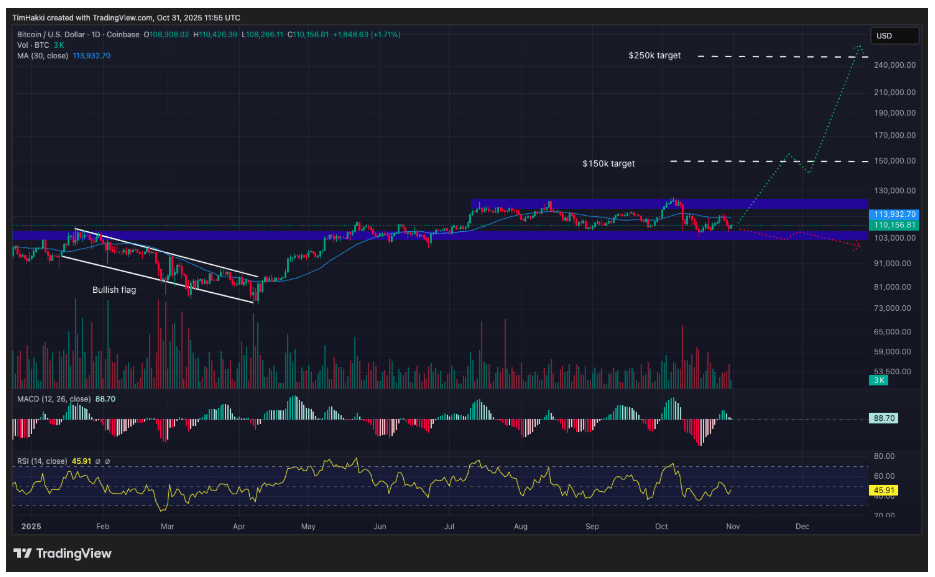Click the 'Bullish flag' annotation text

click(114, 290)
